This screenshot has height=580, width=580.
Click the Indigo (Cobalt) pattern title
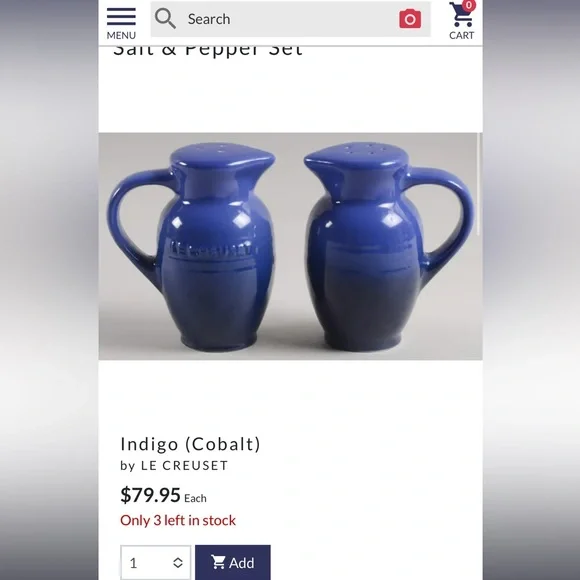point(190,444)
